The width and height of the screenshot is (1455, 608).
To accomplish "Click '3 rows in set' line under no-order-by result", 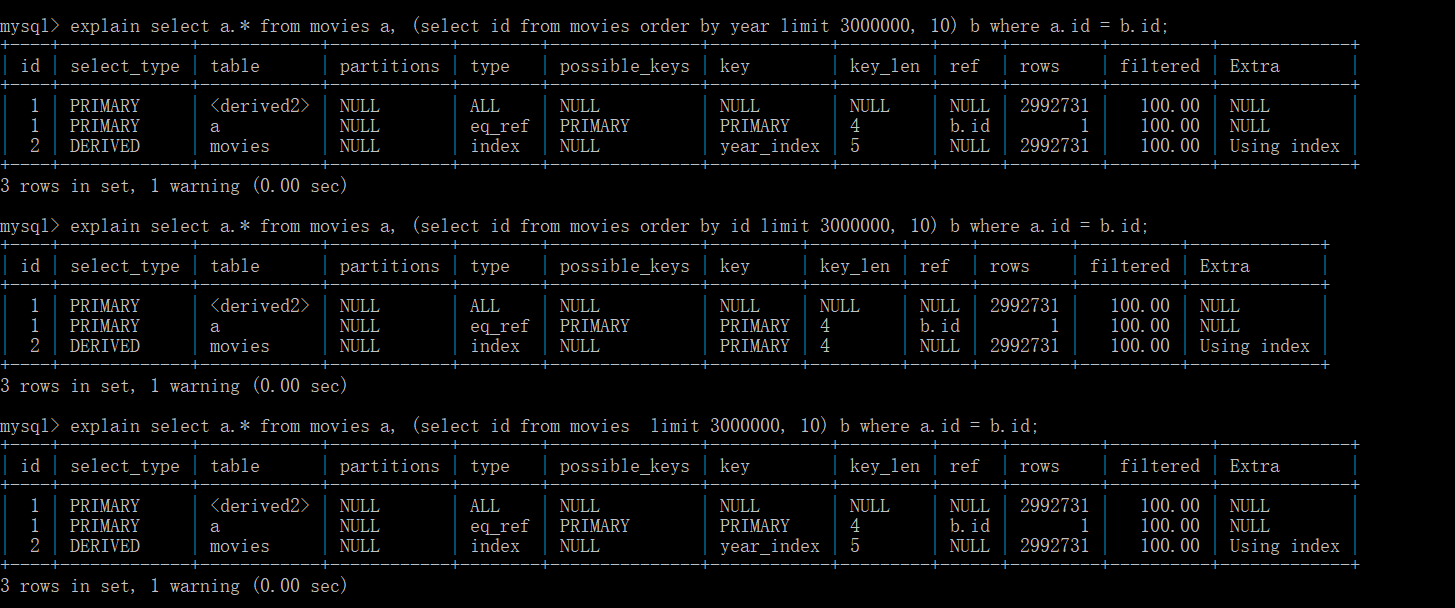I will click(174, 586).
